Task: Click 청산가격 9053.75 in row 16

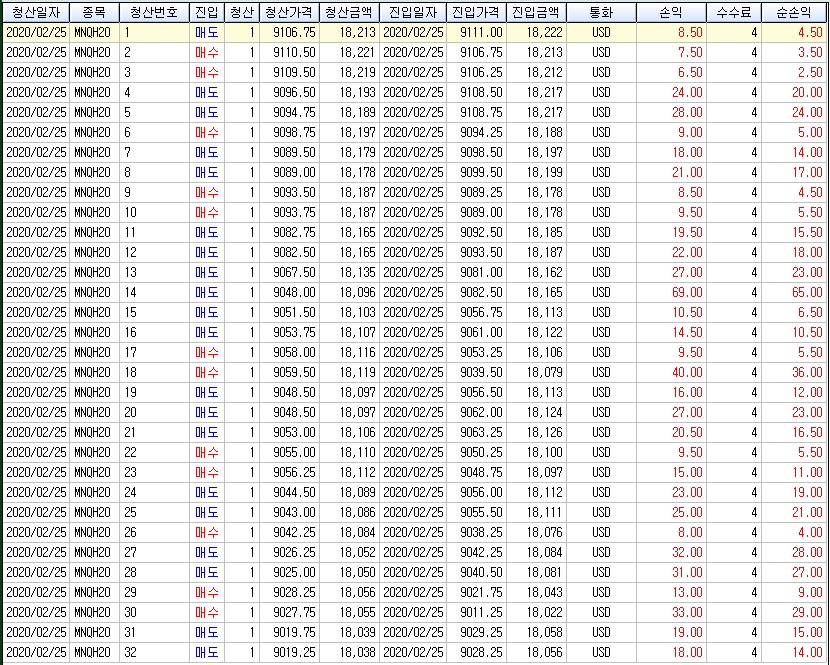Action: click(x=294, y=332)
